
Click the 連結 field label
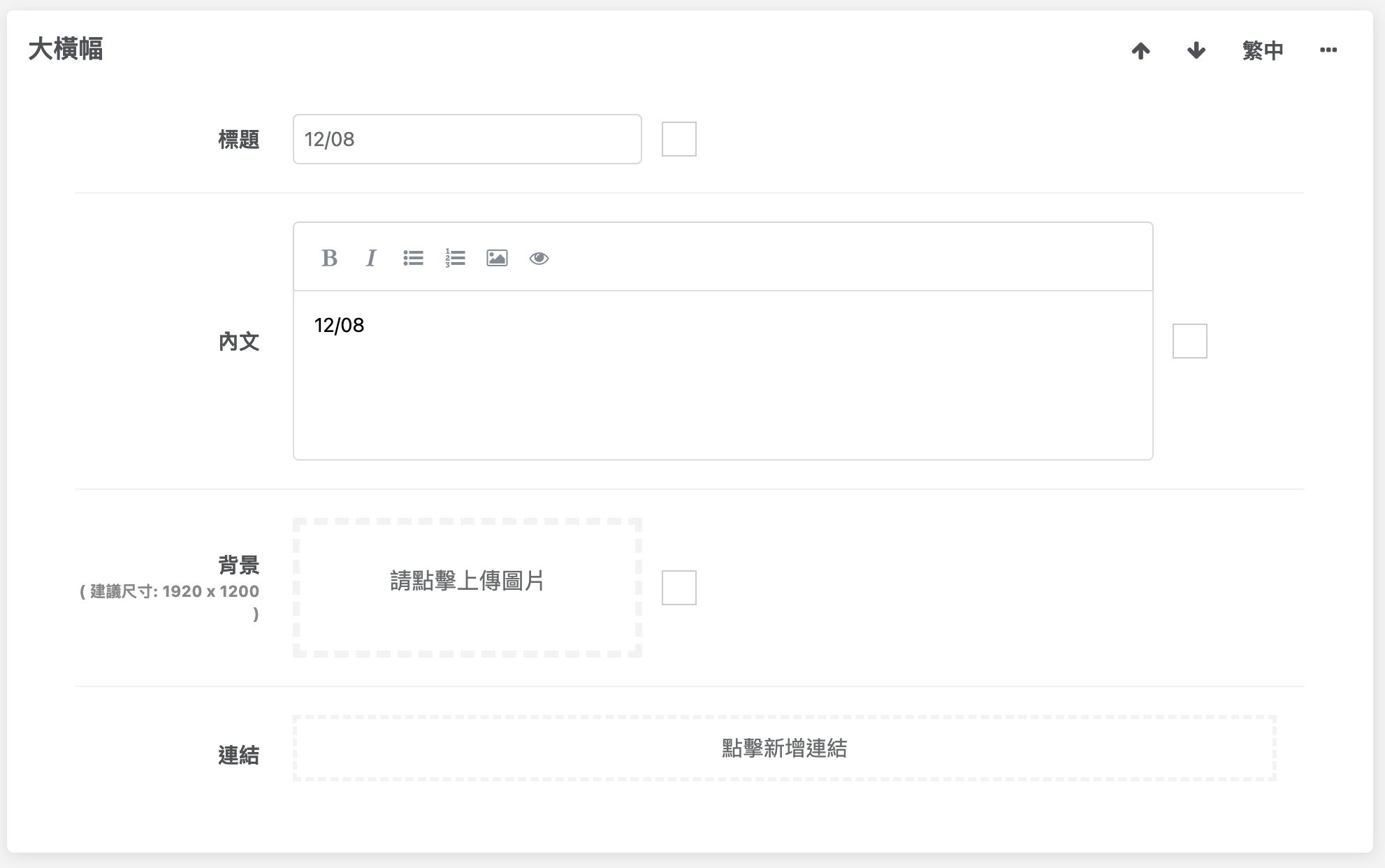click(x=238, y=755)
